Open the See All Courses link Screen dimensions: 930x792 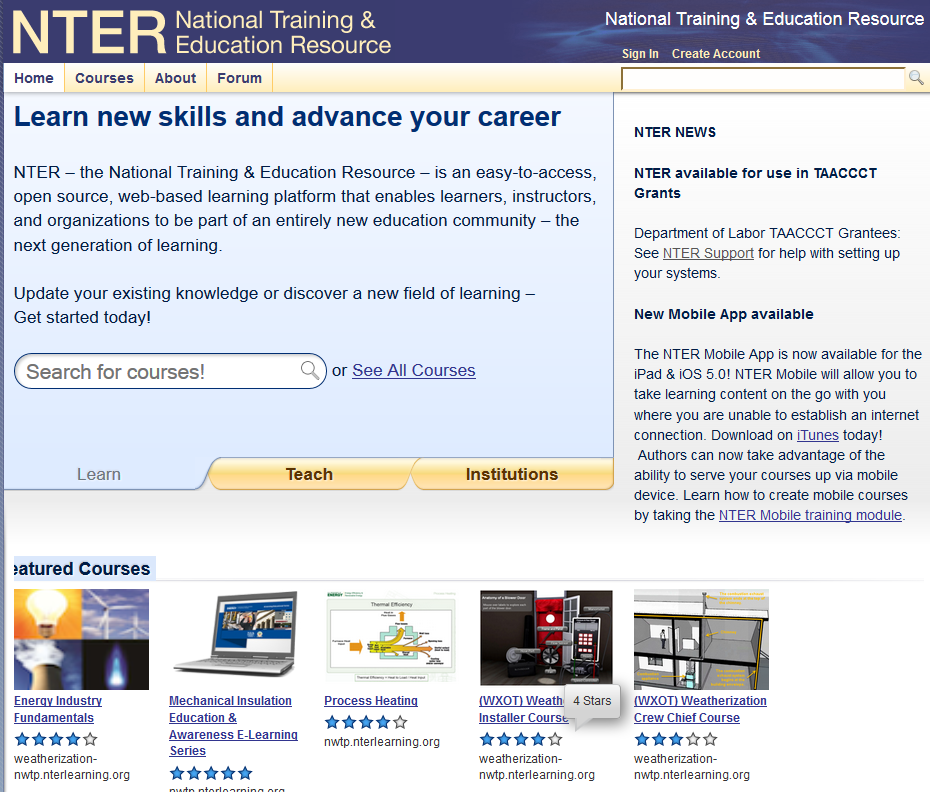coord(413,370)
